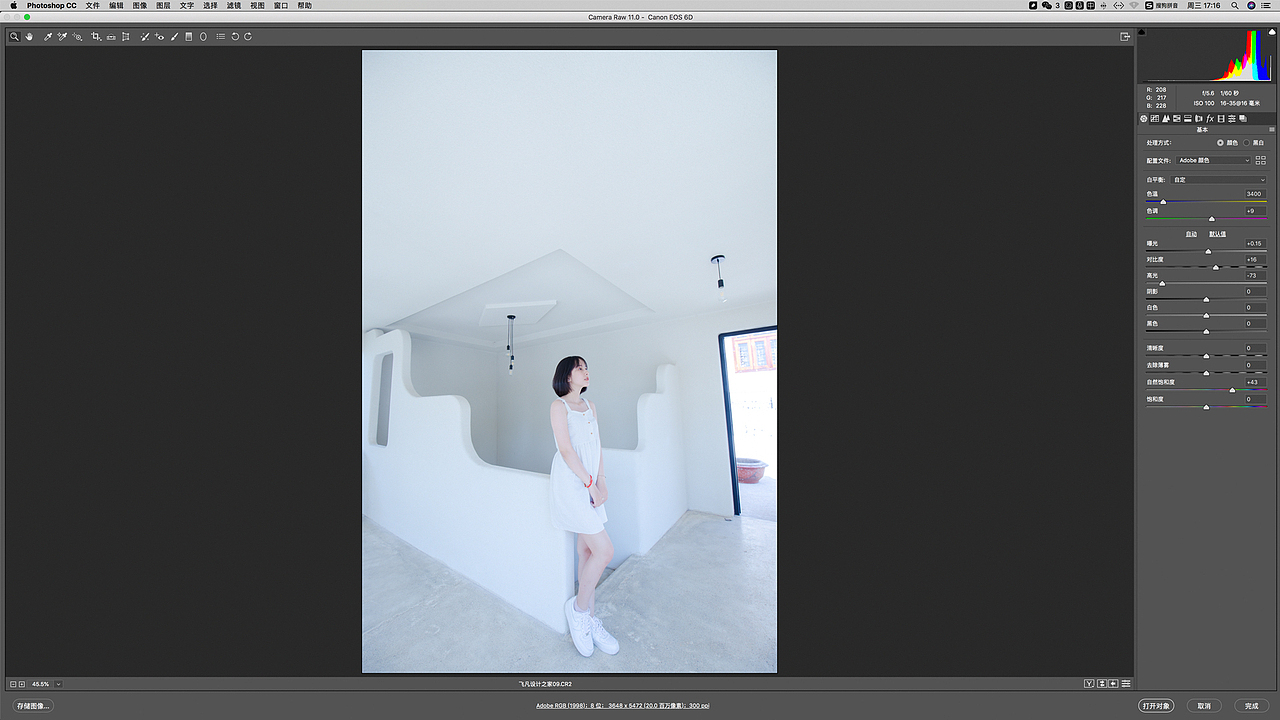
Task: Click the 色温 value field showing 3400
Action: click(1254, 194)
